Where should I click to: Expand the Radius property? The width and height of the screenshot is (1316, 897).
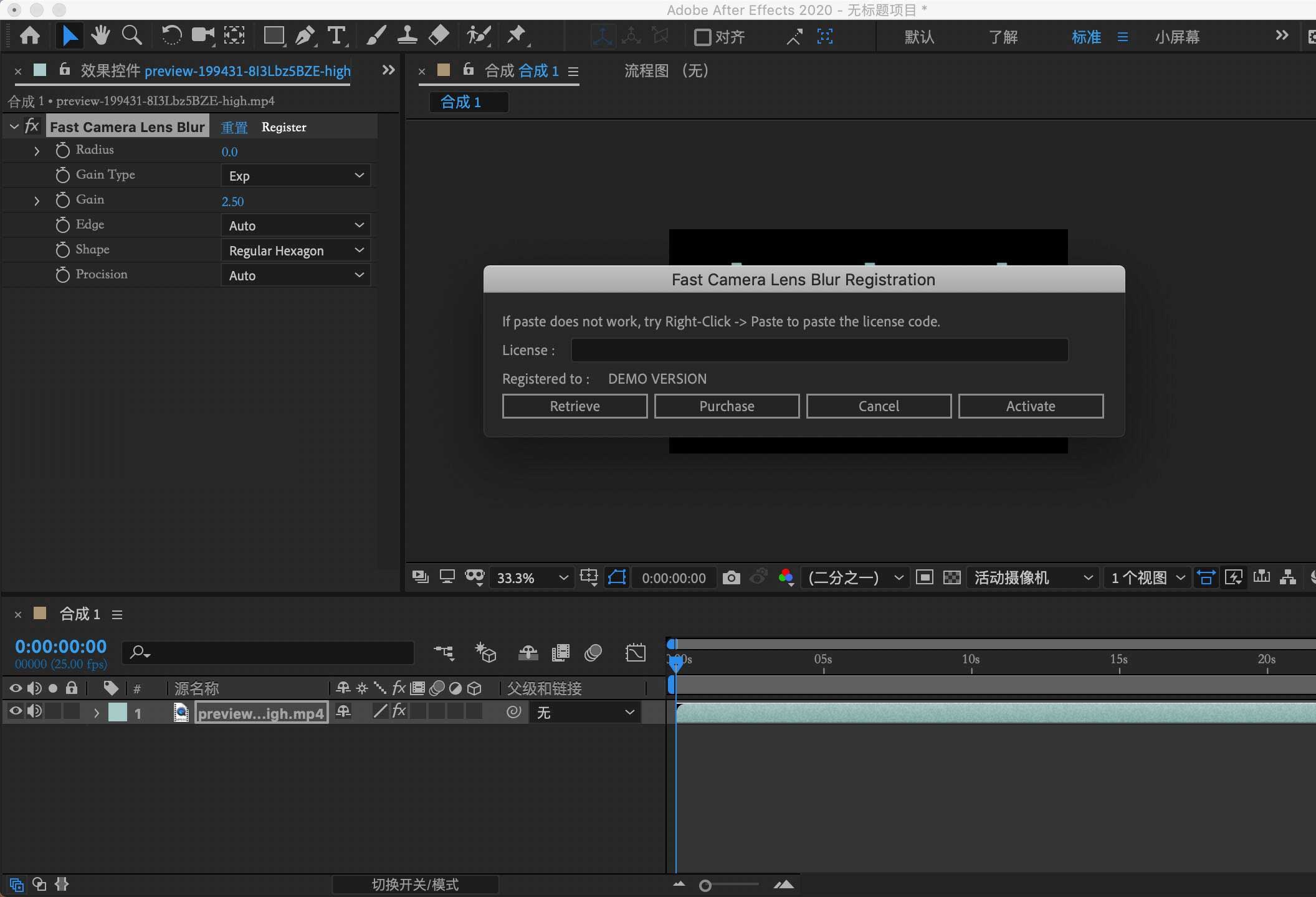pyautogui.click(x=37, y=151)
